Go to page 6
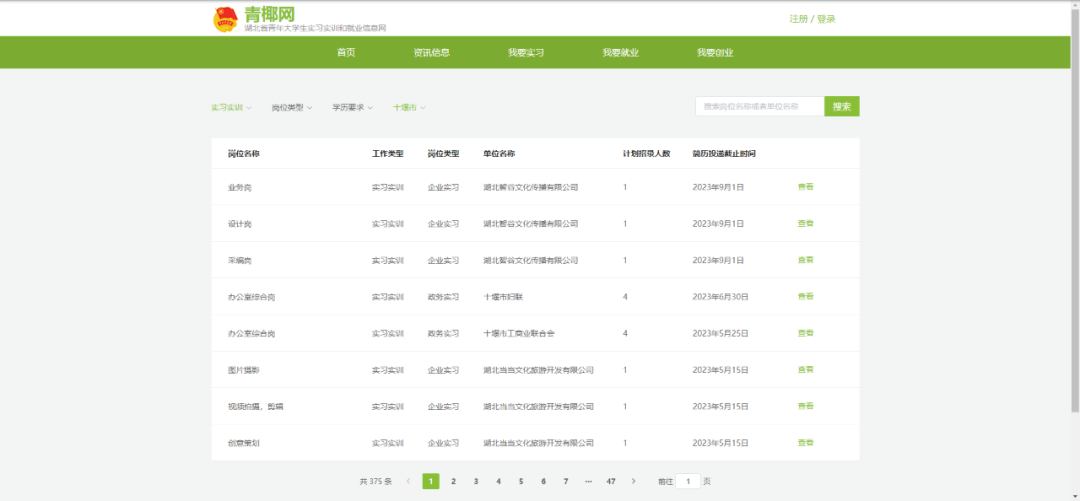This screenshot has height=501, width=1080. (x=543, y=481)
